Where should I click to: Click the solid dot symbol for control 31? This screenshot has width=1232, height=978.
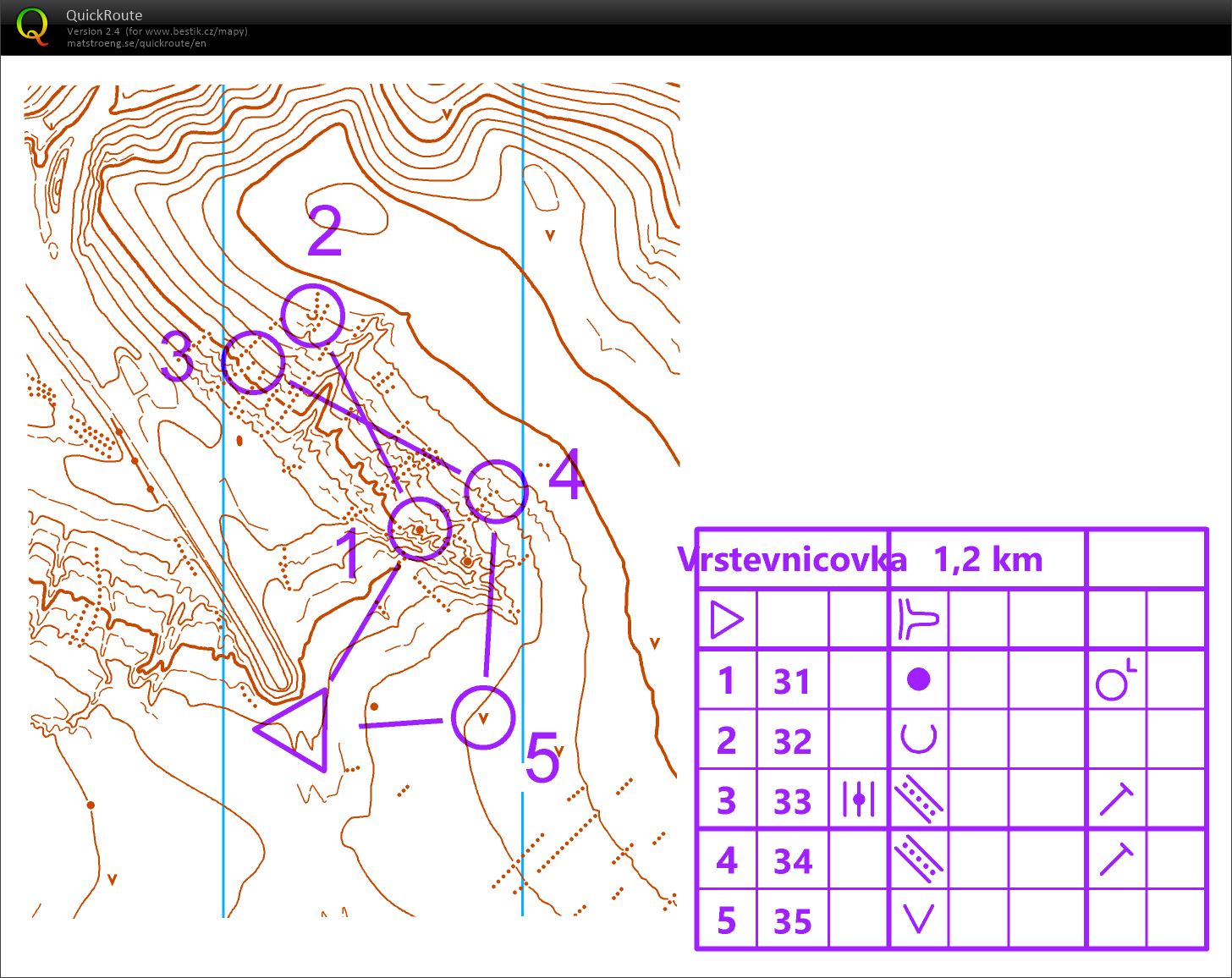coord(918,679)
